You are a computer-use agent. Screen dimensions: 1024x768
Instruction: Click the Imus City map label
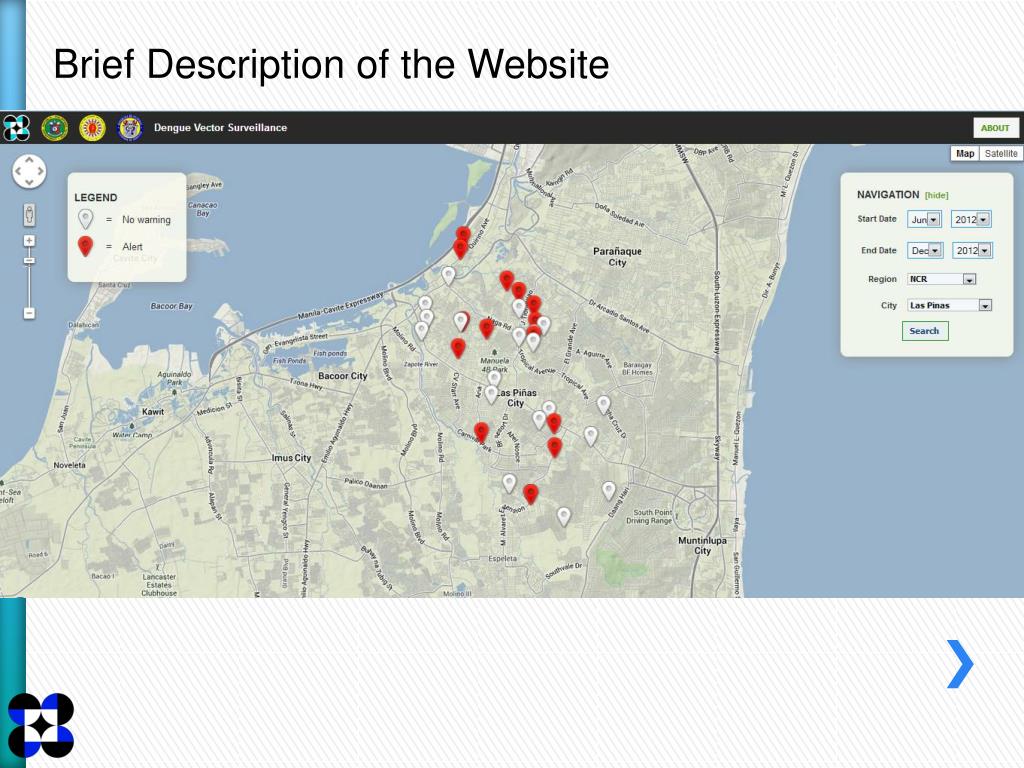pyautogui.click(x=291, y=458)
